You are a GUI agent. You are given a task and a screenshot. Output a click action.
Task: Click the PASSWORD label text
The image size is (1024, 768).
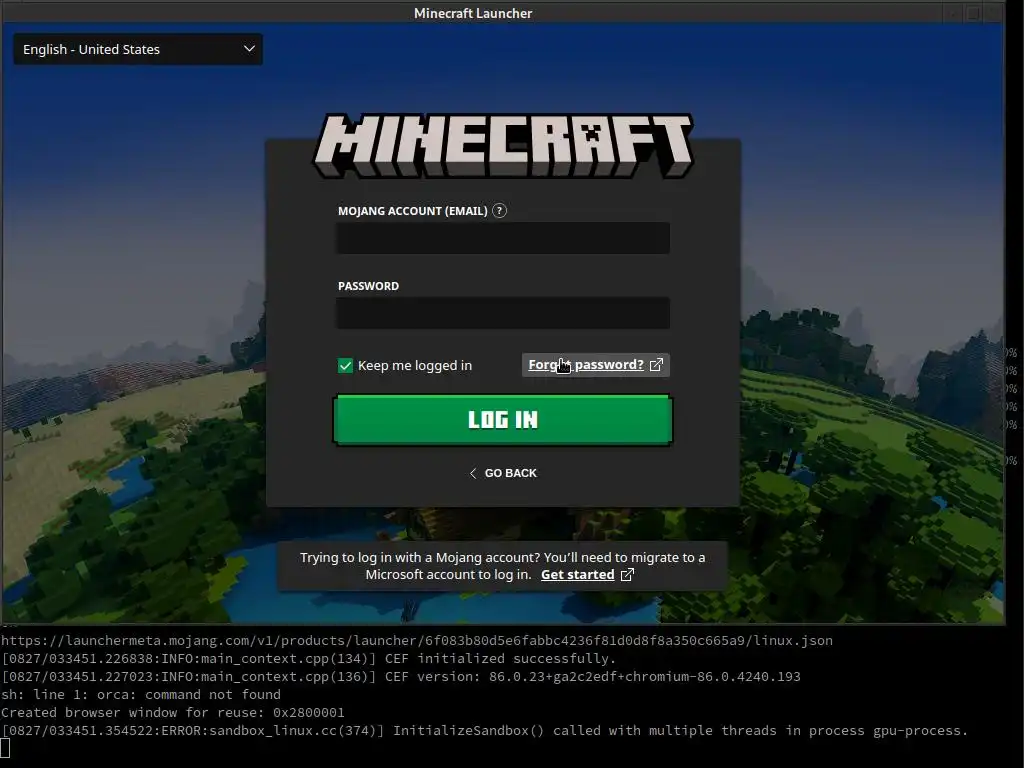368,286
